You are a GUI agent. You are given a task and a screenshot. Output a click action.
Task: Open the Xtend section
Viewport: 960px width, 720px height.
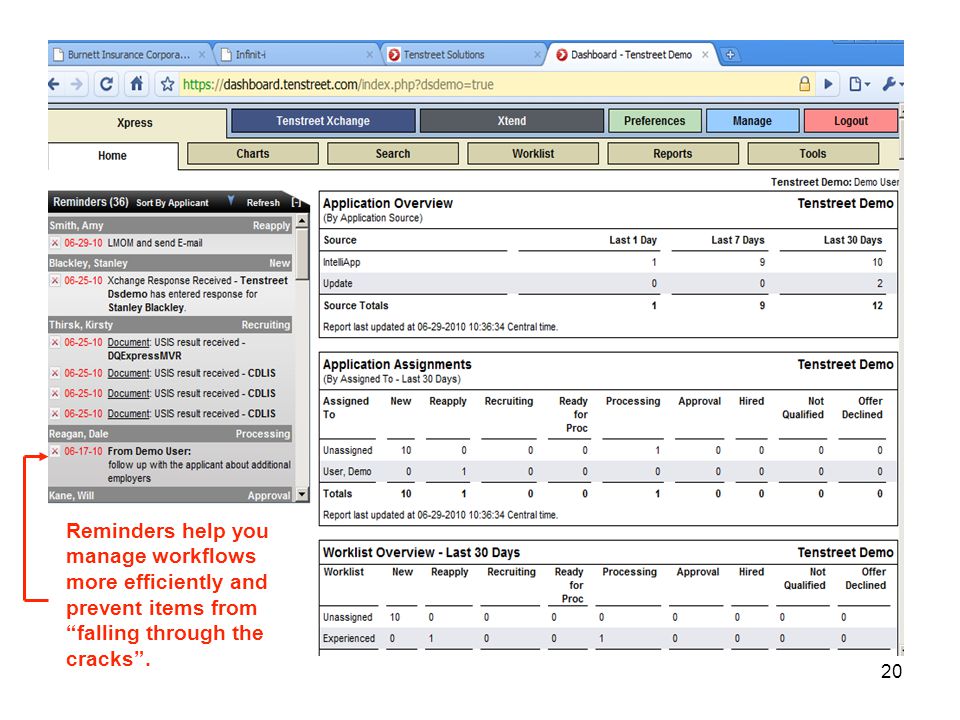pyautogui.click(x=512, y=121)
